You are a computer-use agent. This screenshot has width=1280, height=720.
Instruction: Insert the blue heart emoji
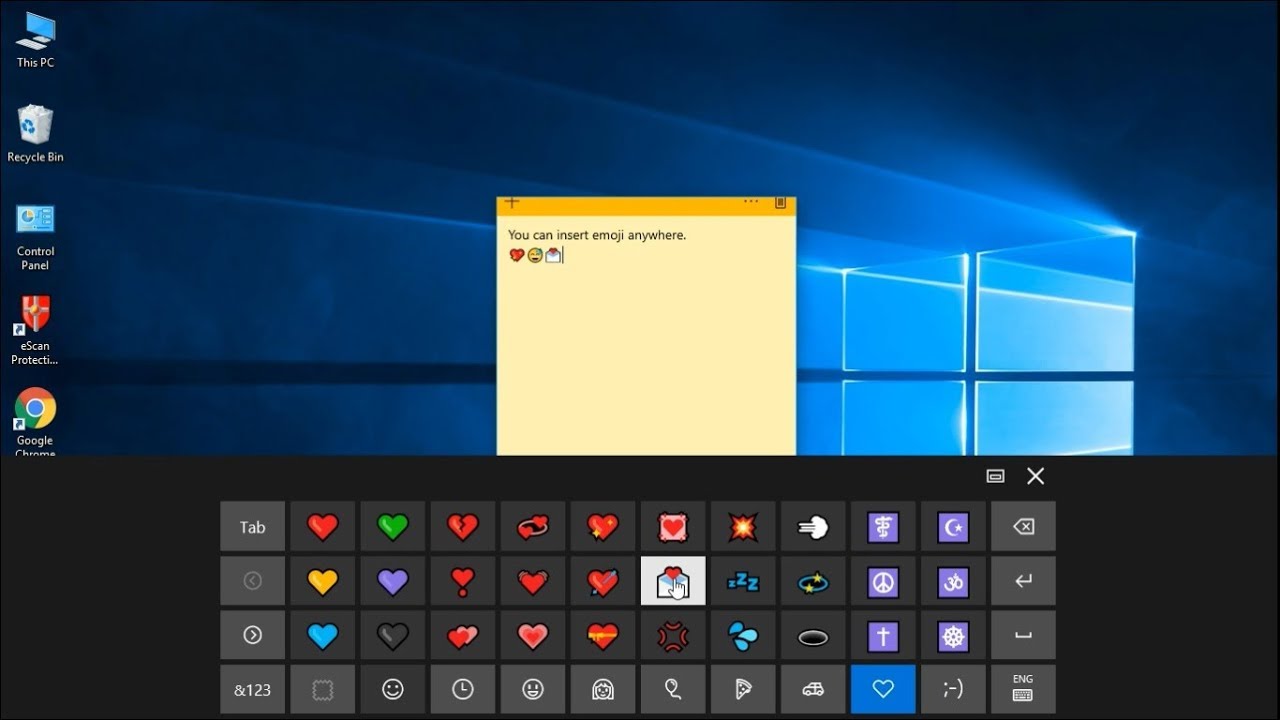pyautogui.click(x=322, y=635)
